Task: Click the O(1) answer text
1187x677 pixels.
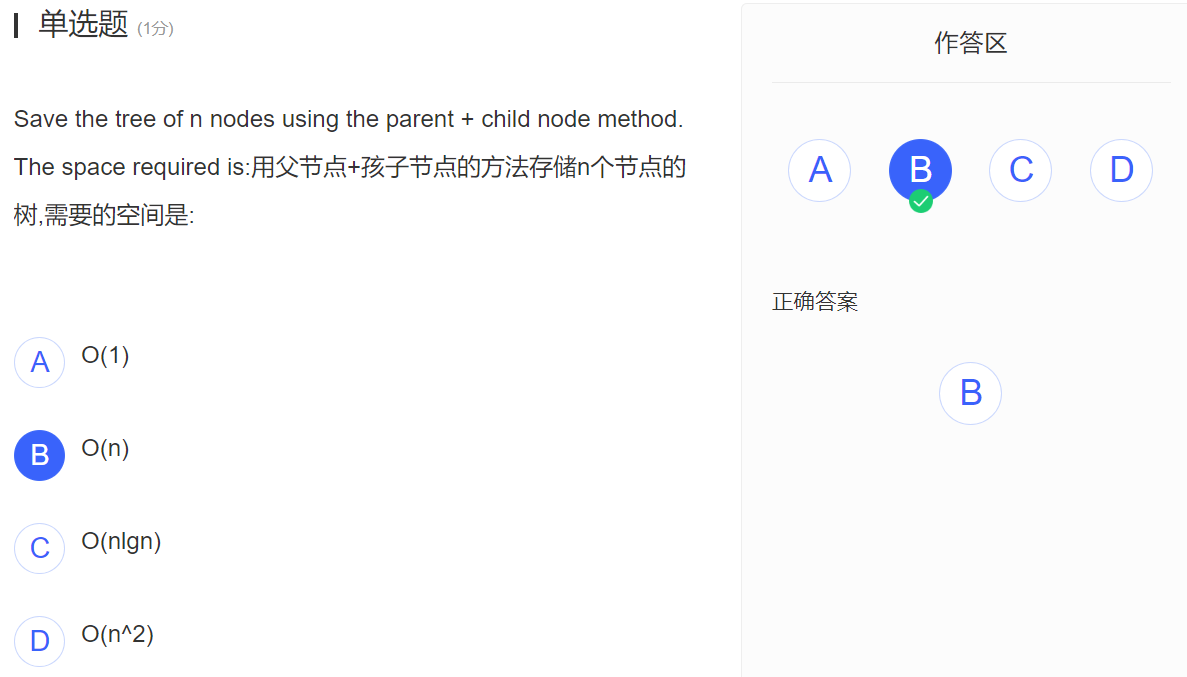Action: coord(105,355)
